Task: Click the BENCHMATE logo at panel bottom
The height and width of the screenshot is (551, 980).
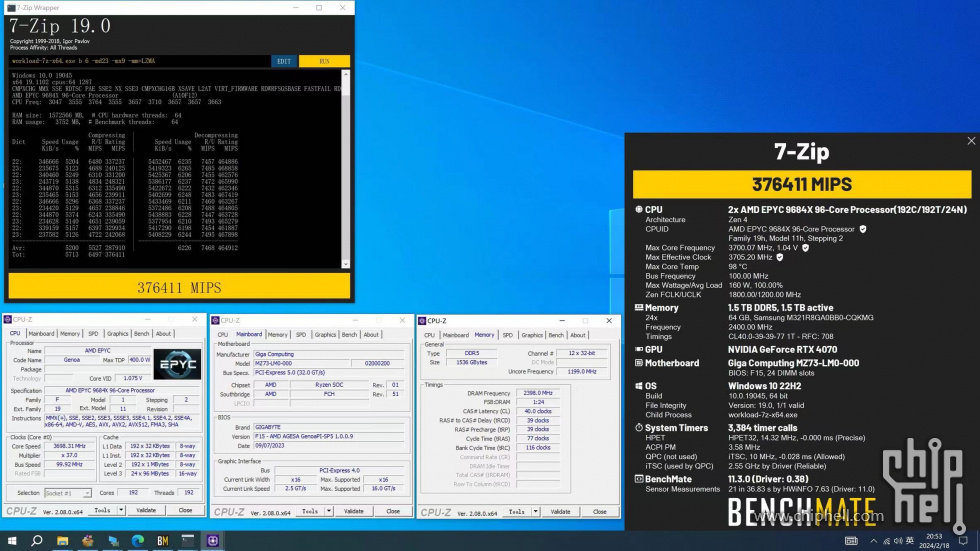Action: (801, 512)
